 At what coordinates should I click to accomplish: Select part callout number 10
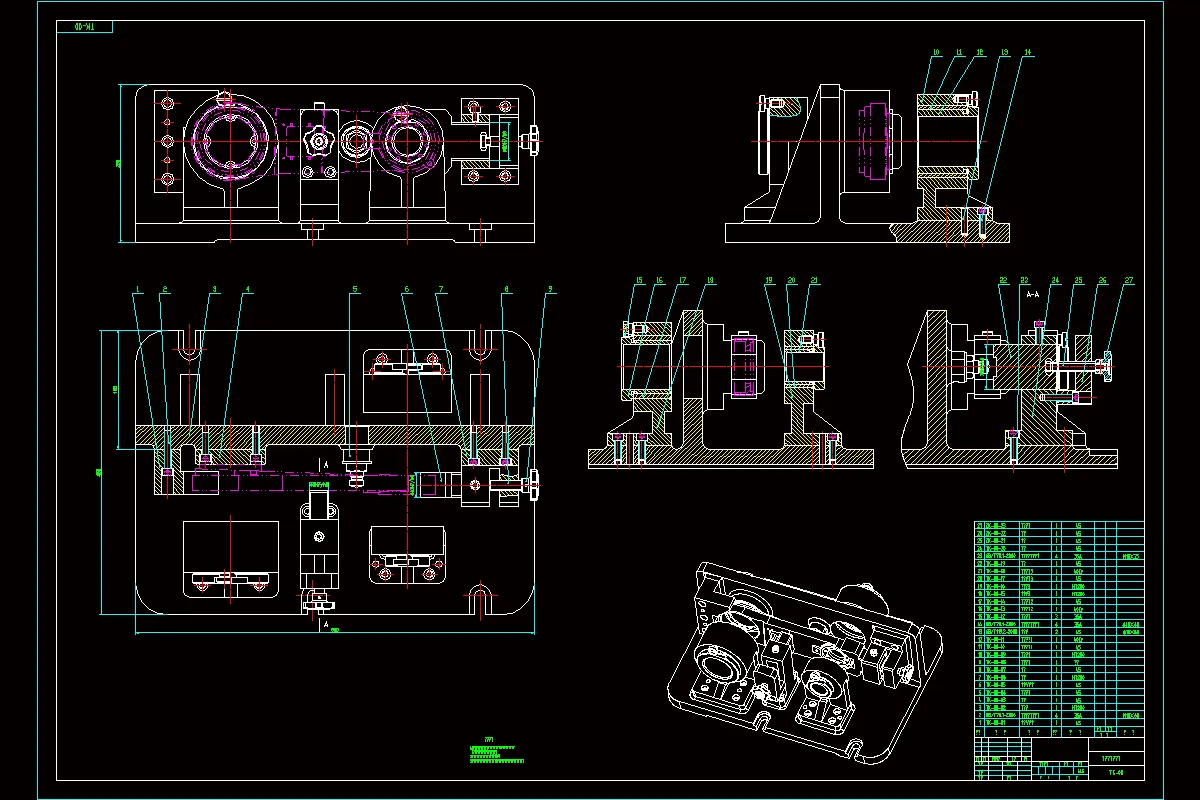click(x=936, y=52)
